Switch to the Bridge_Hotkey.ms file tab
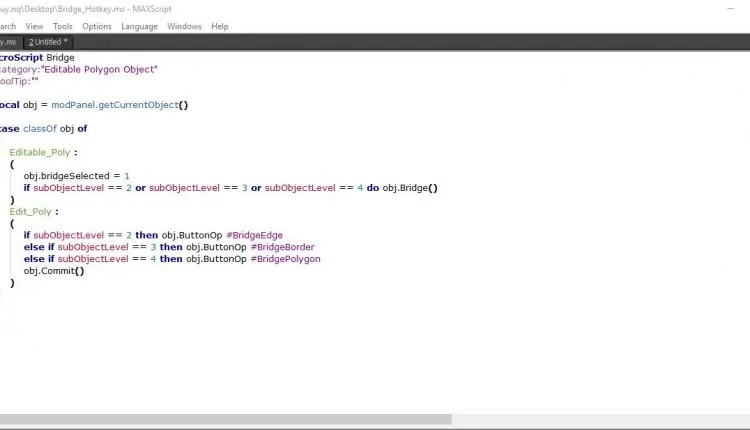Image resolution: width=750 pixels, height=430 pixels. coord(8,42)
